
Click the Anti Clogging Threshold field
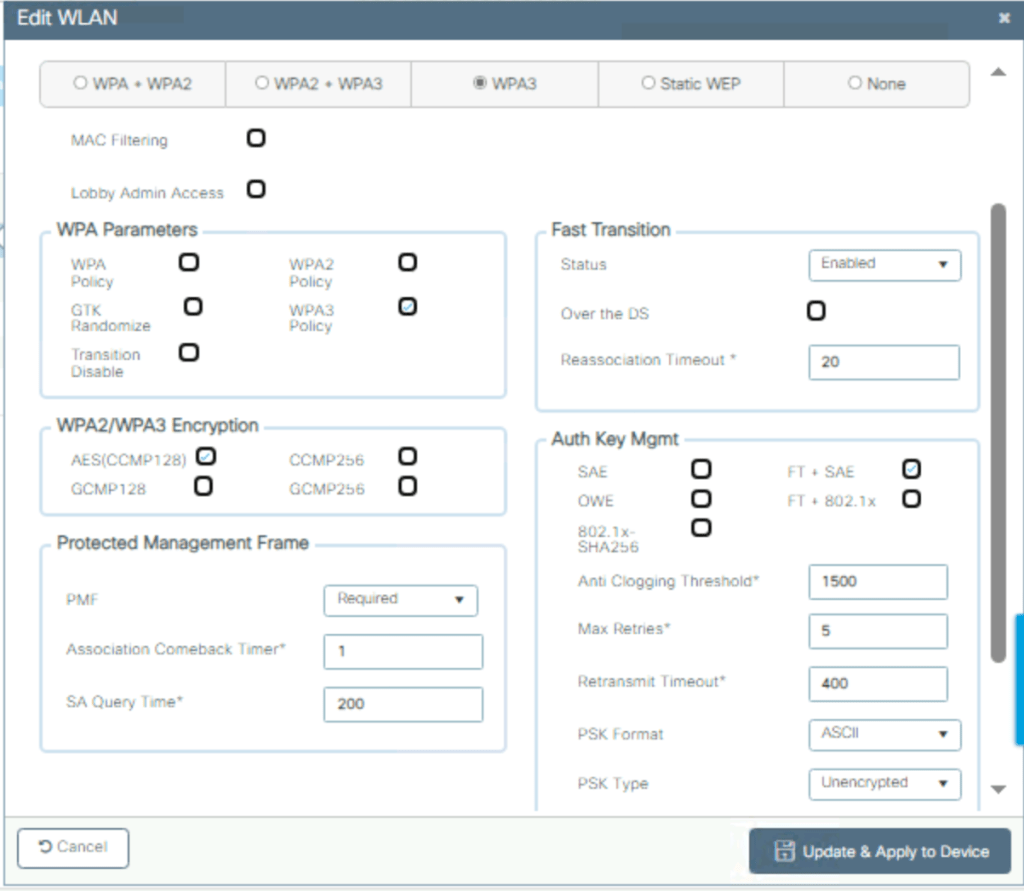877,581
